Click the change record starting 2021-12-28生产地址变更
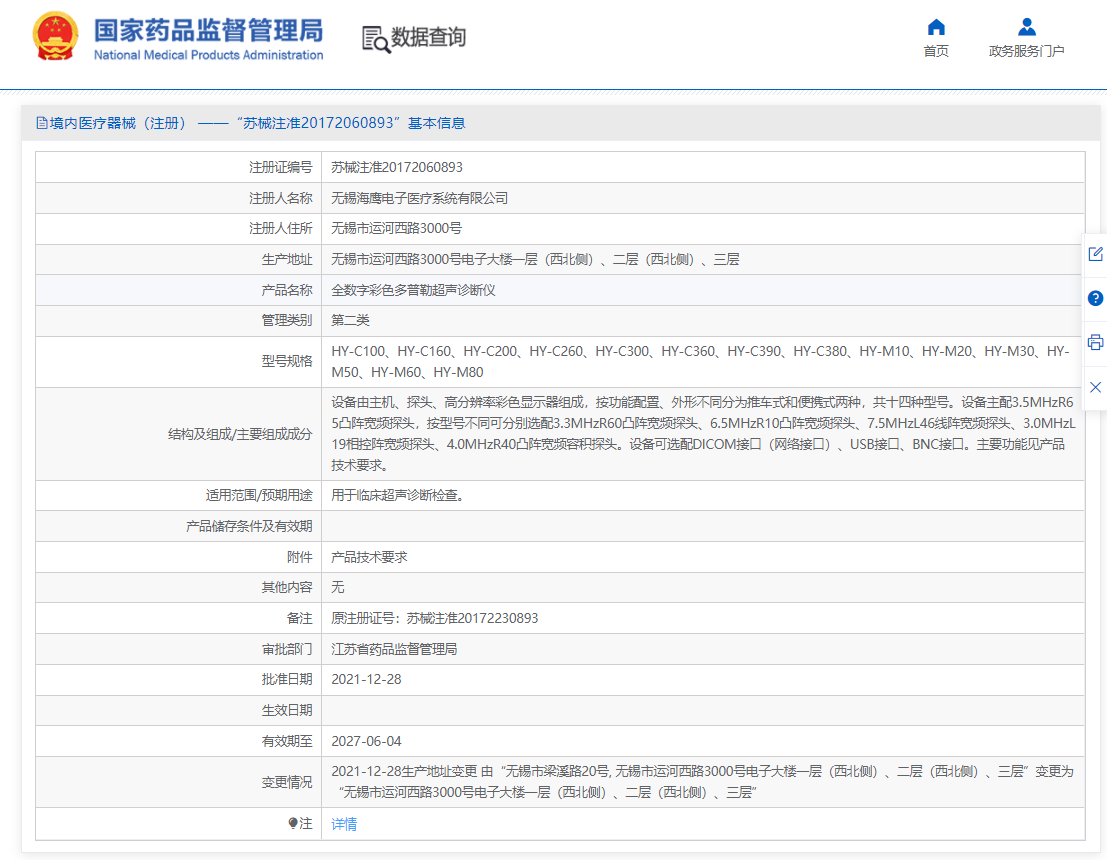The width and height of the screenshot is (1107, 860). (x=702, y=782)
